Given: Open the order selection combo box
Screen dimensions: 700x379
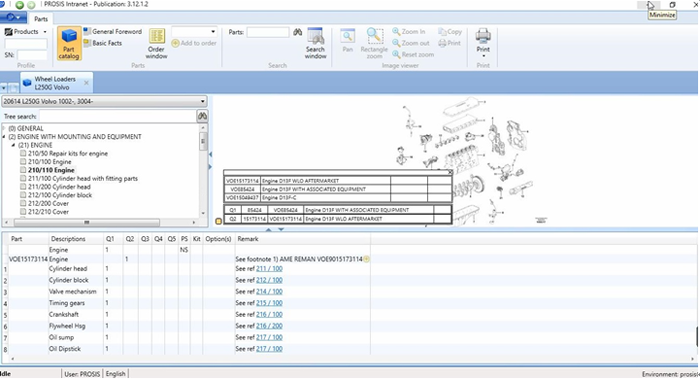Looking at the screenshot, I should [194, 32].
